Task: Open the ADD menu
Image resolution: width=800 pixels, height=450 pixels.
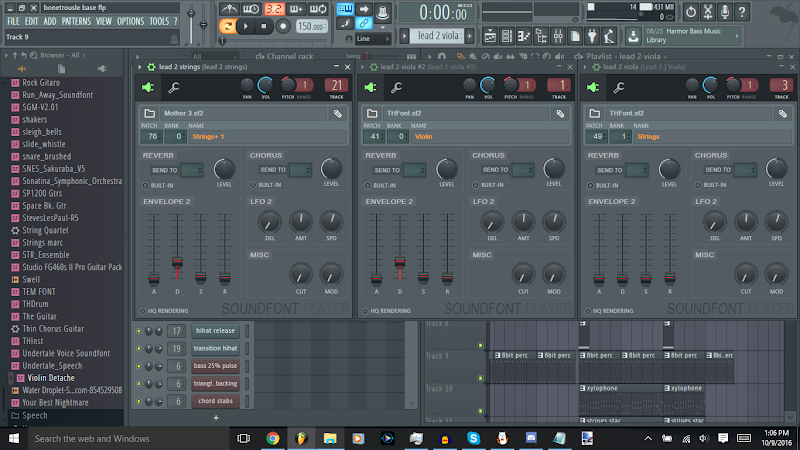Action: [x=50, y=21]
